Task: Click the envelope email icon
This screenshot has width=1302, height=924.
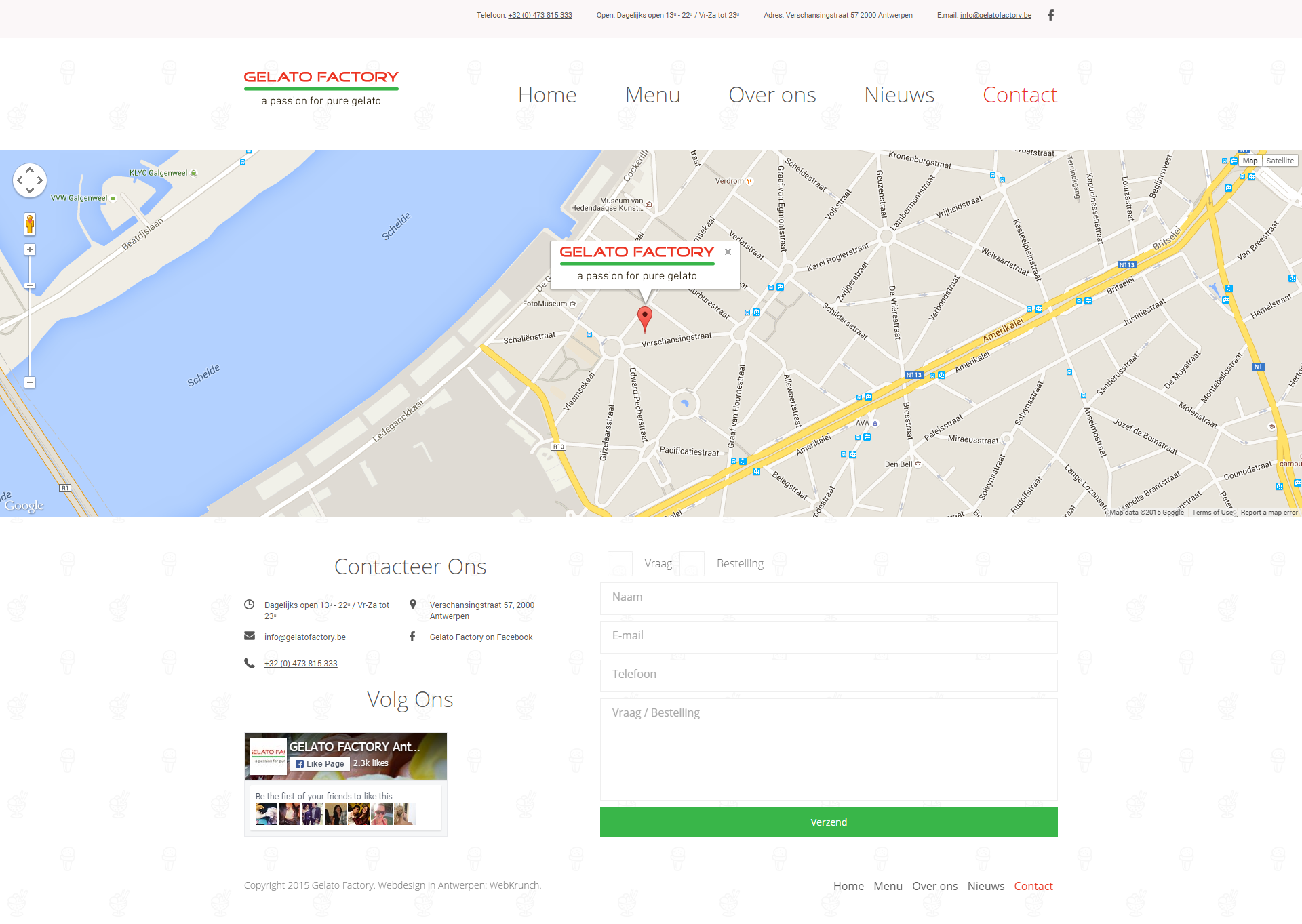Action: tap(250, 636)
